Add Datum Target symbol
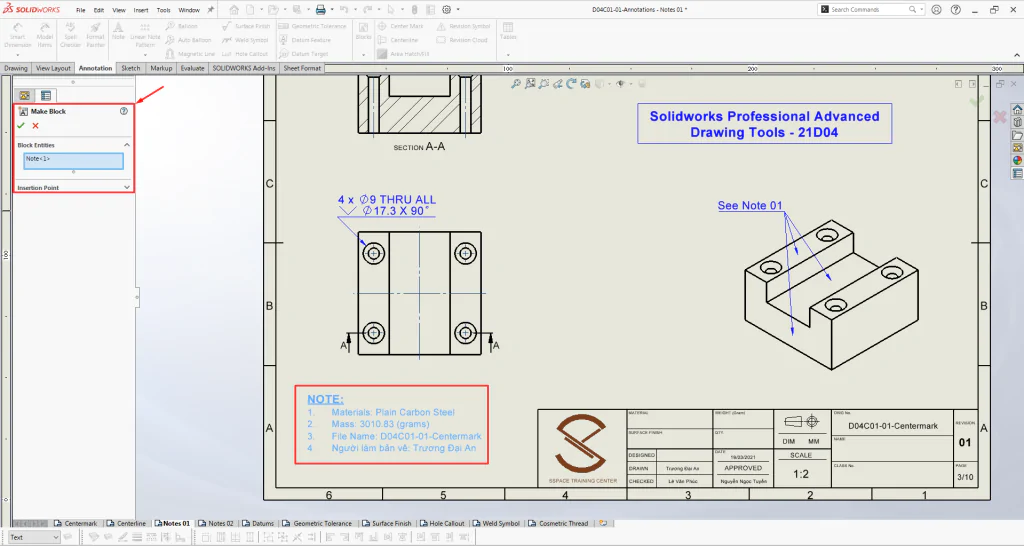1024x546 pixels. point(304,54)
